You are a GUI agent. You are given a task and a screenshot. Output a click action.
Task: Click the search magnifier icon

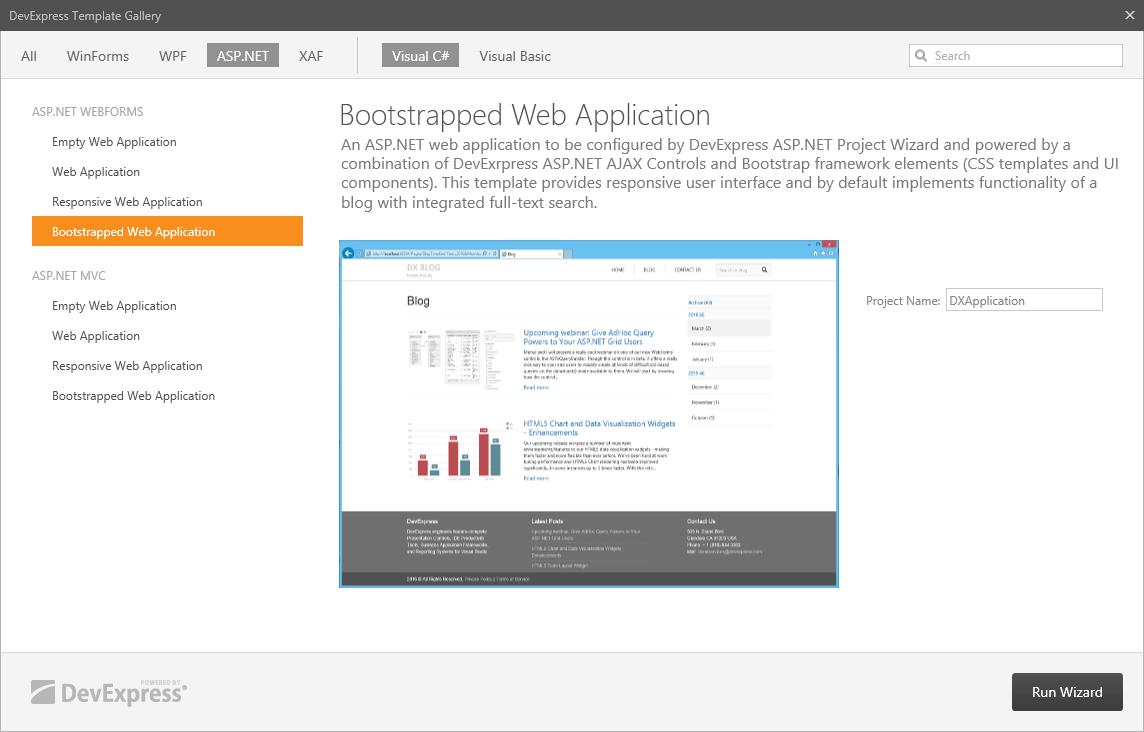pyautogui.click(x=921, y=55)
